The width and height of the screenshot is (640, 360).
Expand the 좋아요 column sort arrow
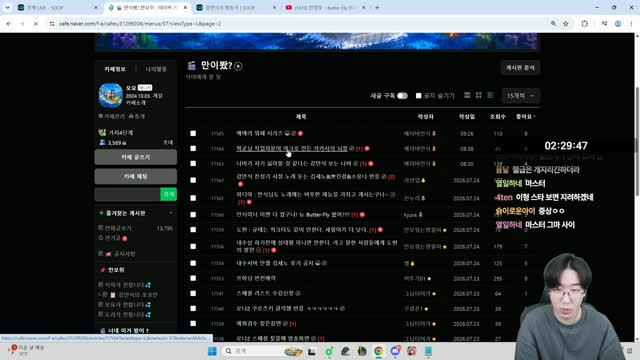click(x=535, y=117)
